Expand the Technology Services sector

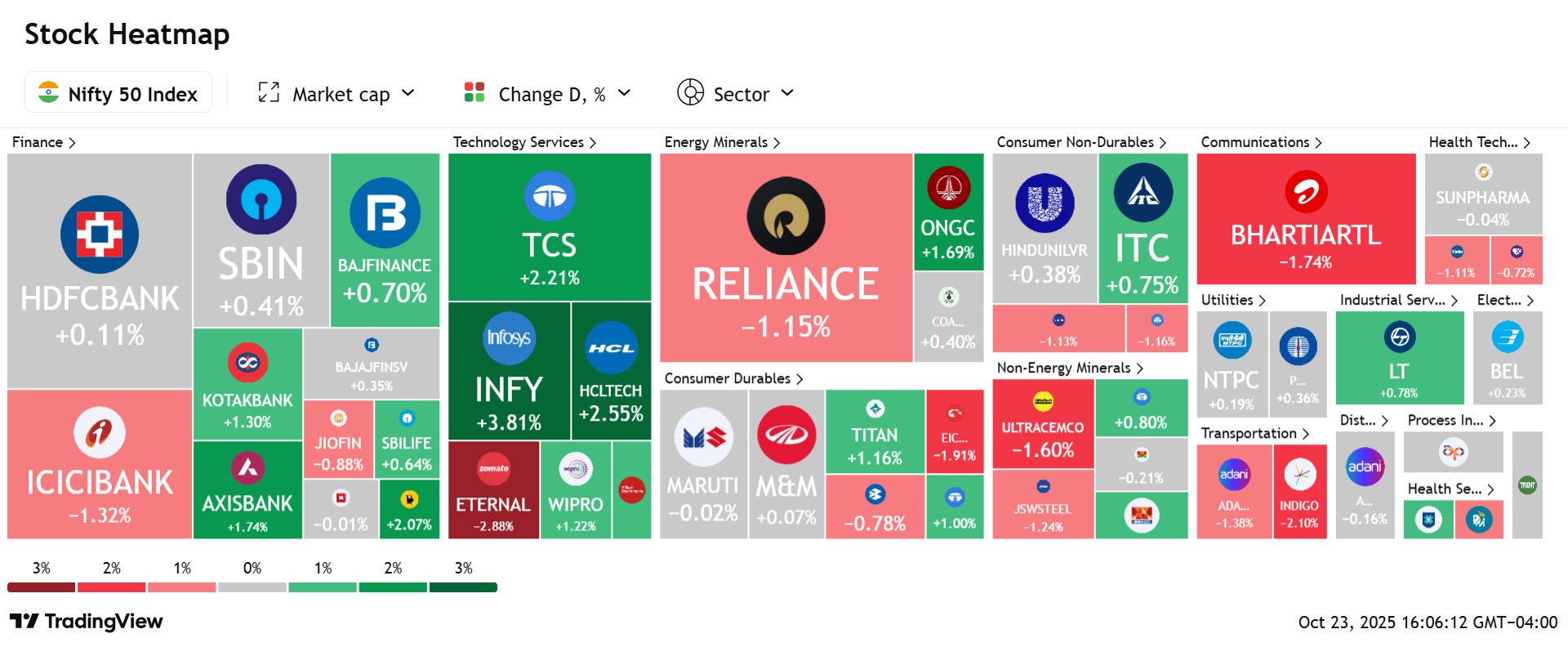tap(525, 142)
